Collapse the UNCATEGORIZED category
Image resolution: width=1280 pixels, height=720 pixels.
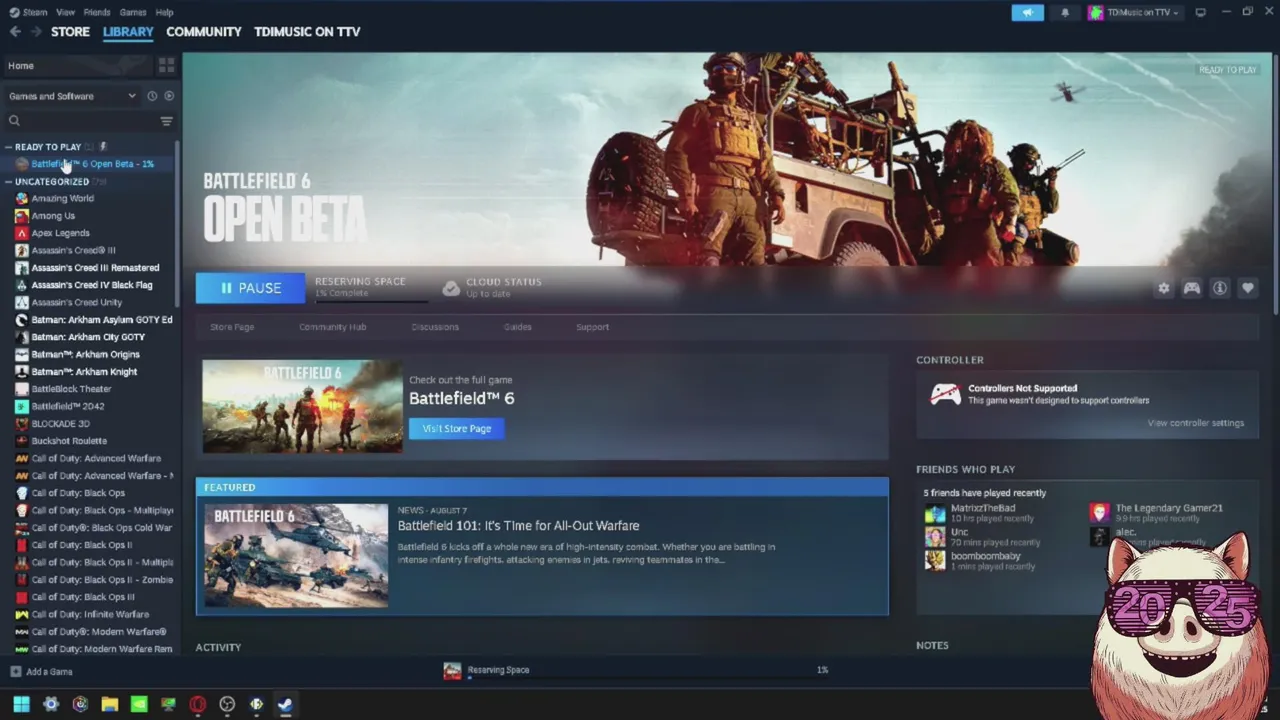pos(8,182)
